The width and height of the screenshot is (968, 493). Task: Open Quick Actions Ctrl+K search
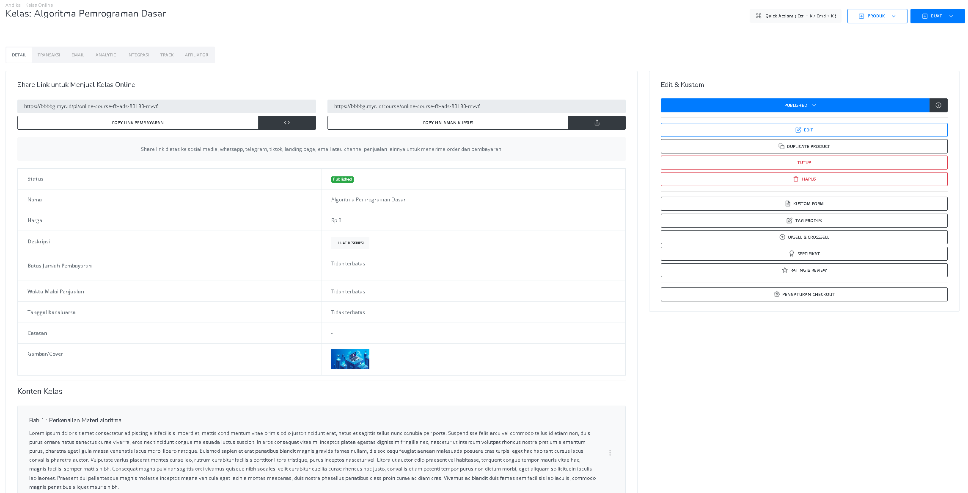pyautogui.click(x=796, y=16)
